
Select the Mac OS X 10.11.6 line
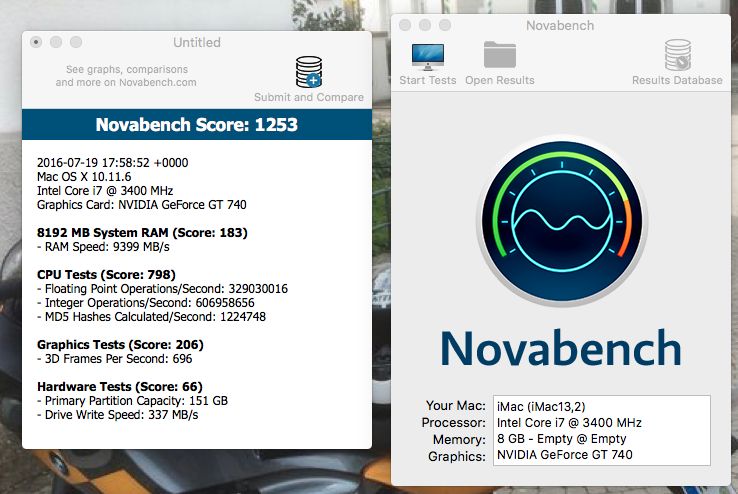(84, 177)
